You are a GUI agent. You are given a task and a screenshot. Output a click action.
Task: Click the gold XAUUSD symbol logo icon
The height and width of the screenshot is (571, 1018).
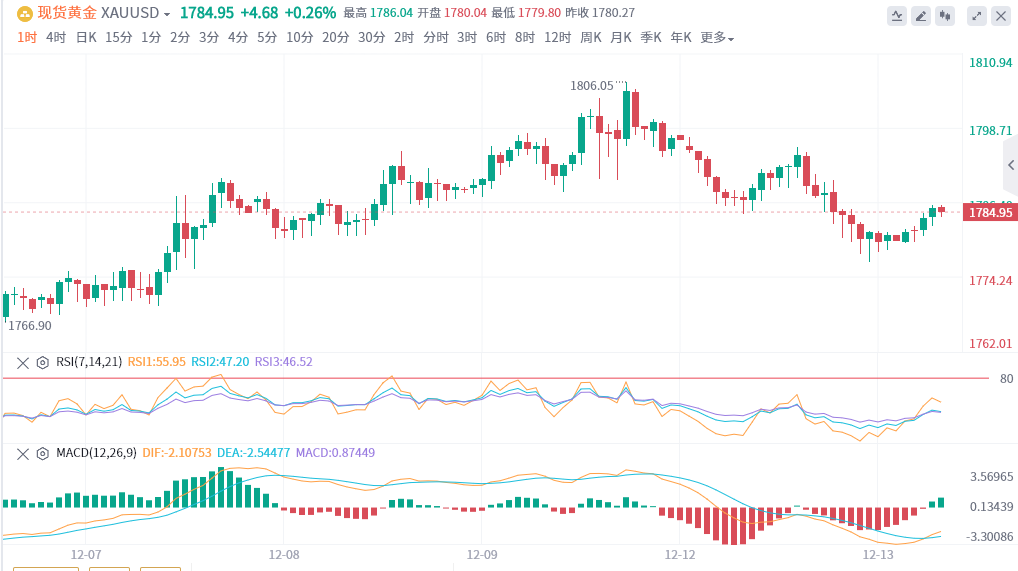25,13
